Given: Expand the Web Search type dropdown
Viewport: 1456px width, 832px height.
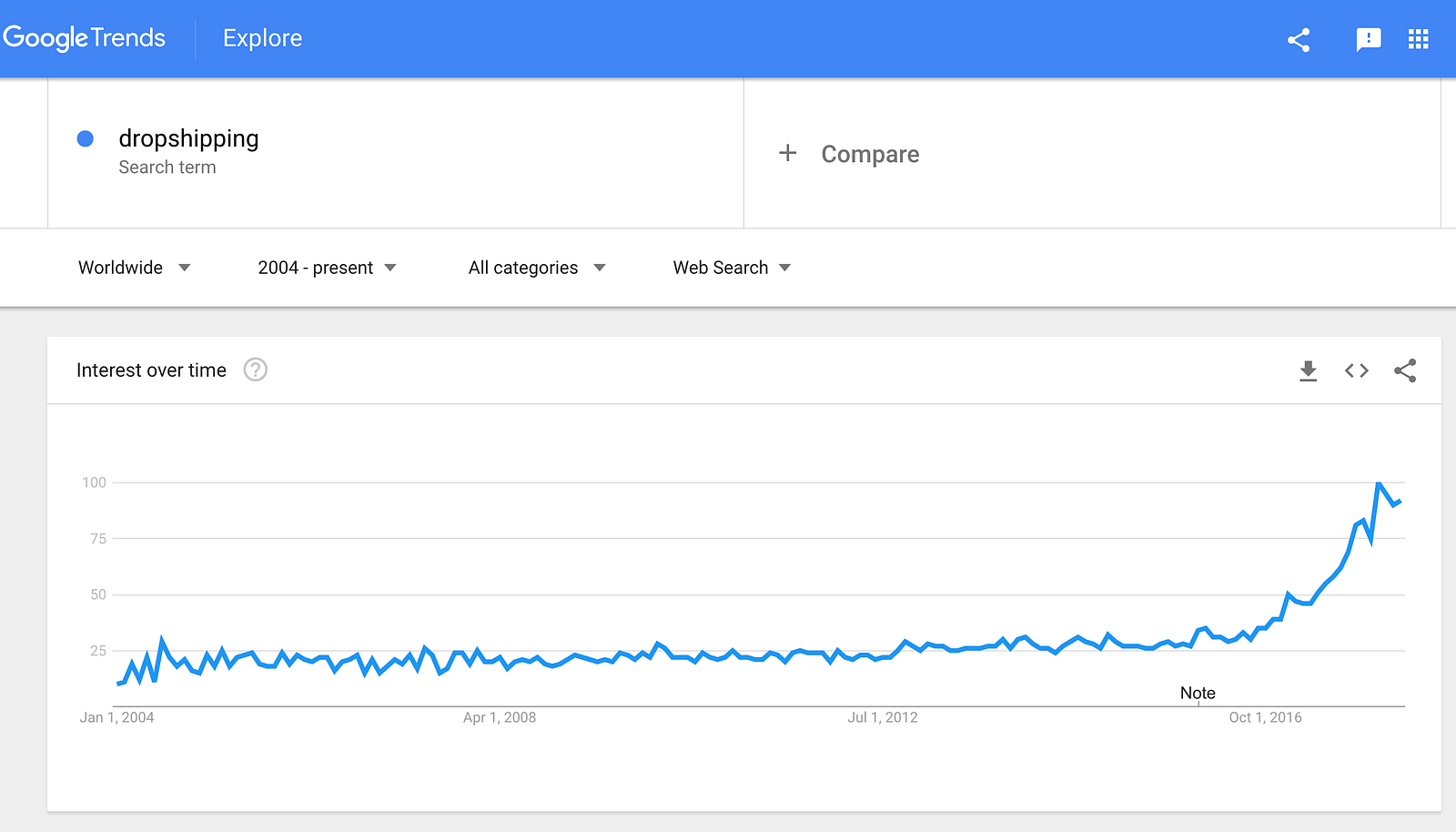Looking at the screenshot, I should 733,268.
